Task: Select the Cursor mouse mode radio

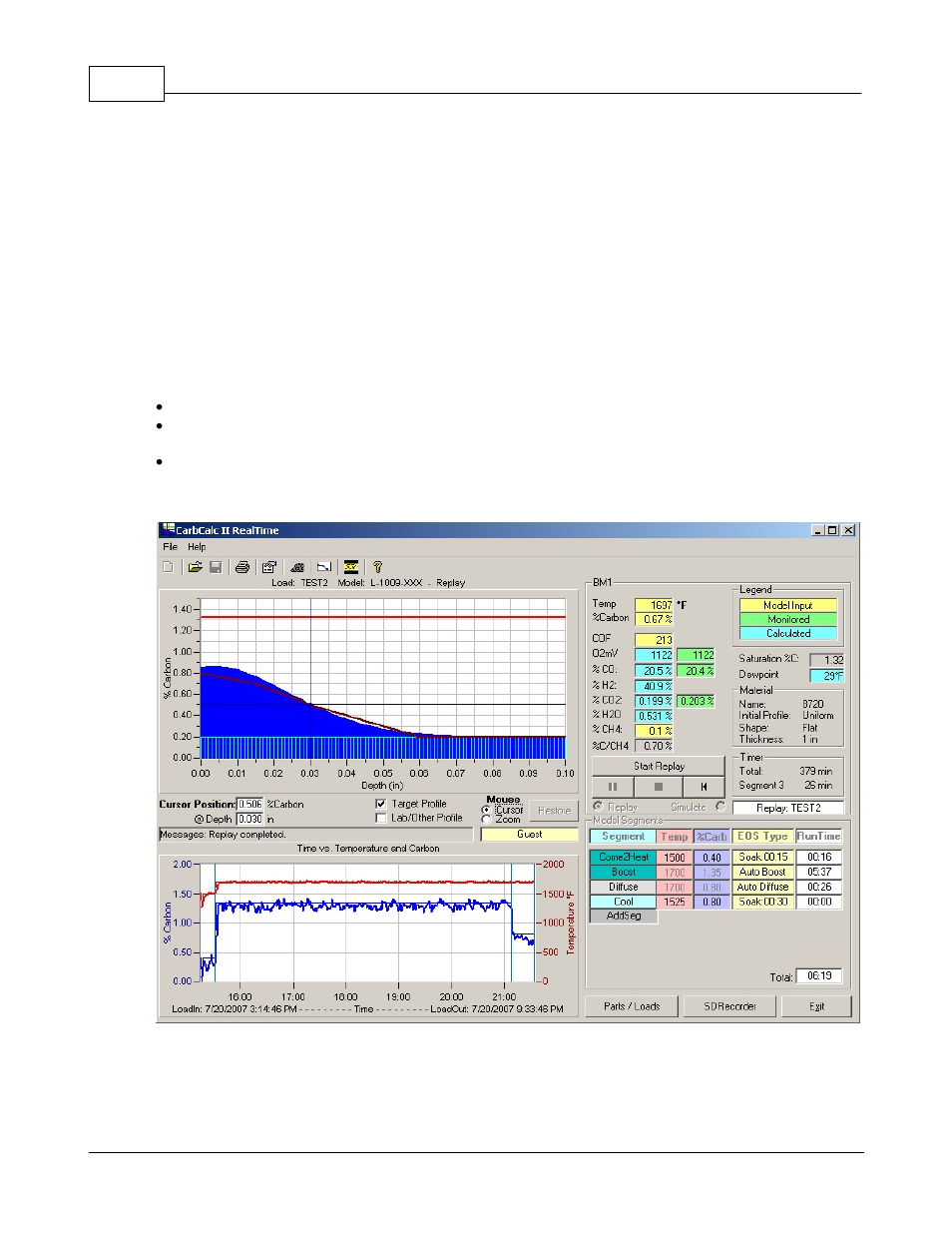Action: [x=486, y=810]
